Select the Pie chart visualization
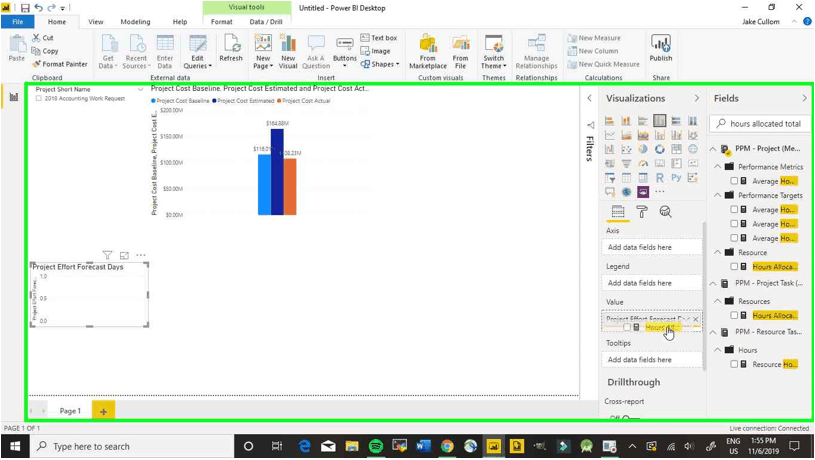This screenshot has height=460, width=815. point(643,149)
